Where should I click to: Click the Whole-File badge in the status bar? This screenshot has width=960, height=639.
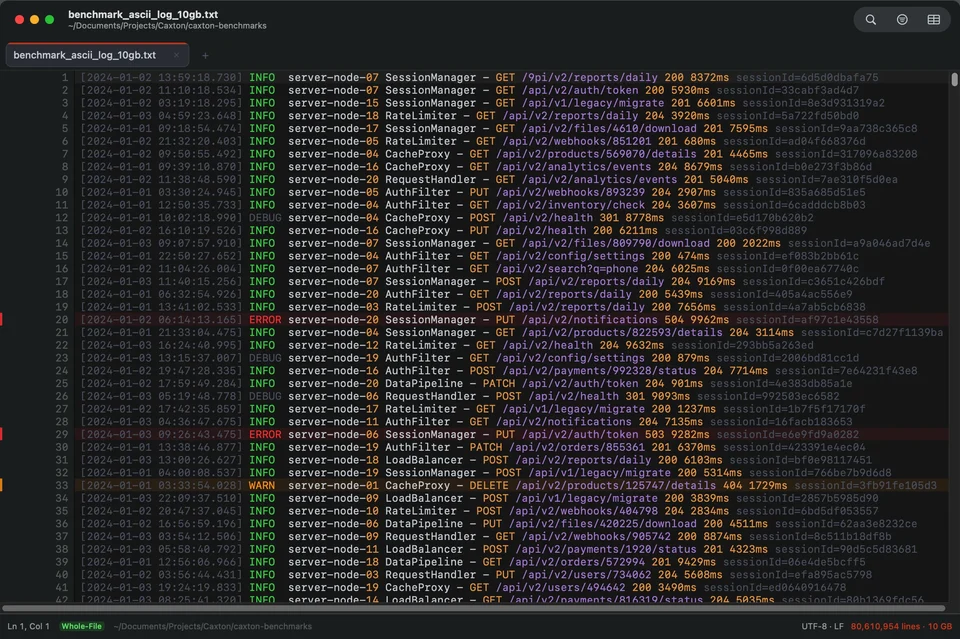(81, 626)
